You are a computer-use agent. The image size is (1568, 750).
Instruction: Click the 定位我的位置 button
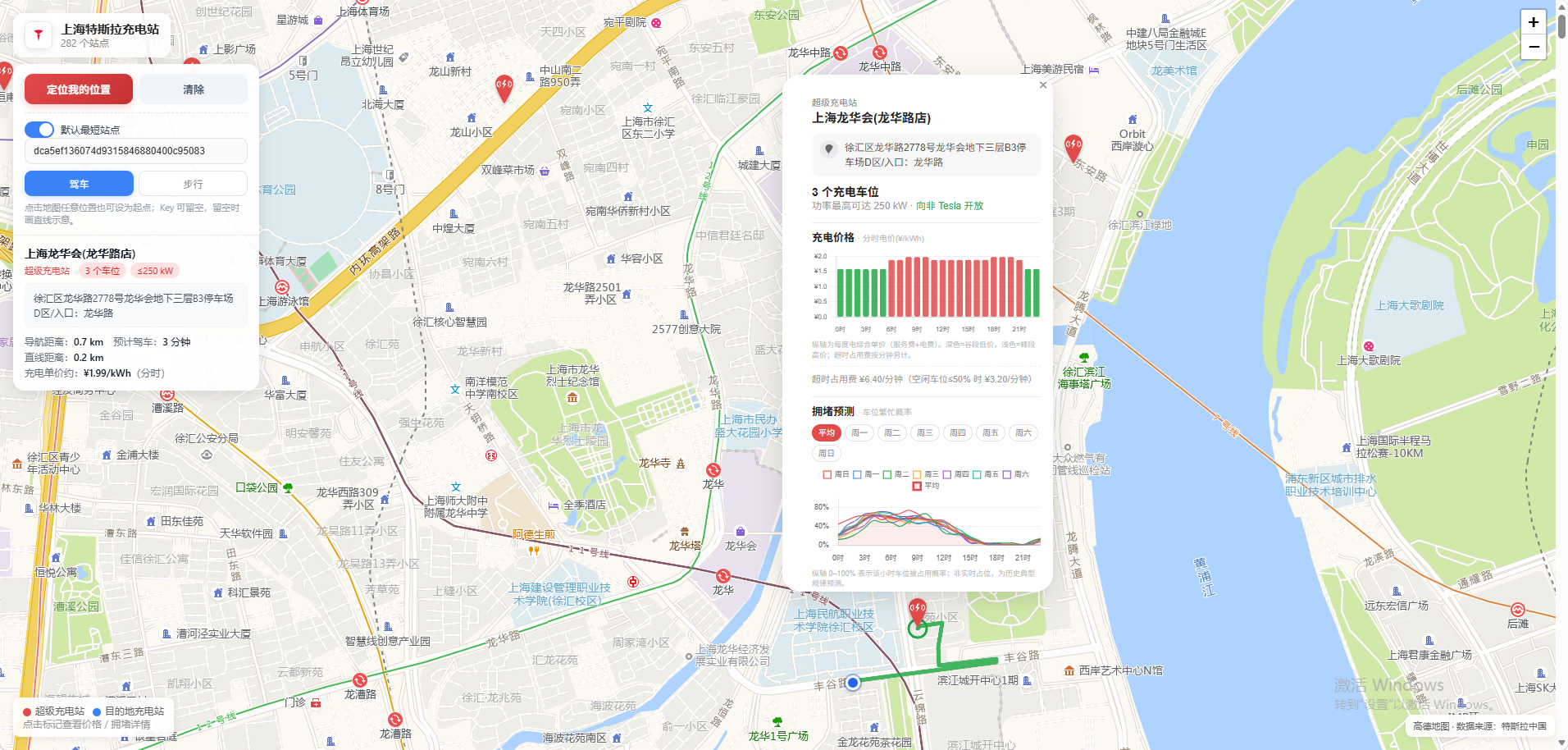click(x=79, y=89)
